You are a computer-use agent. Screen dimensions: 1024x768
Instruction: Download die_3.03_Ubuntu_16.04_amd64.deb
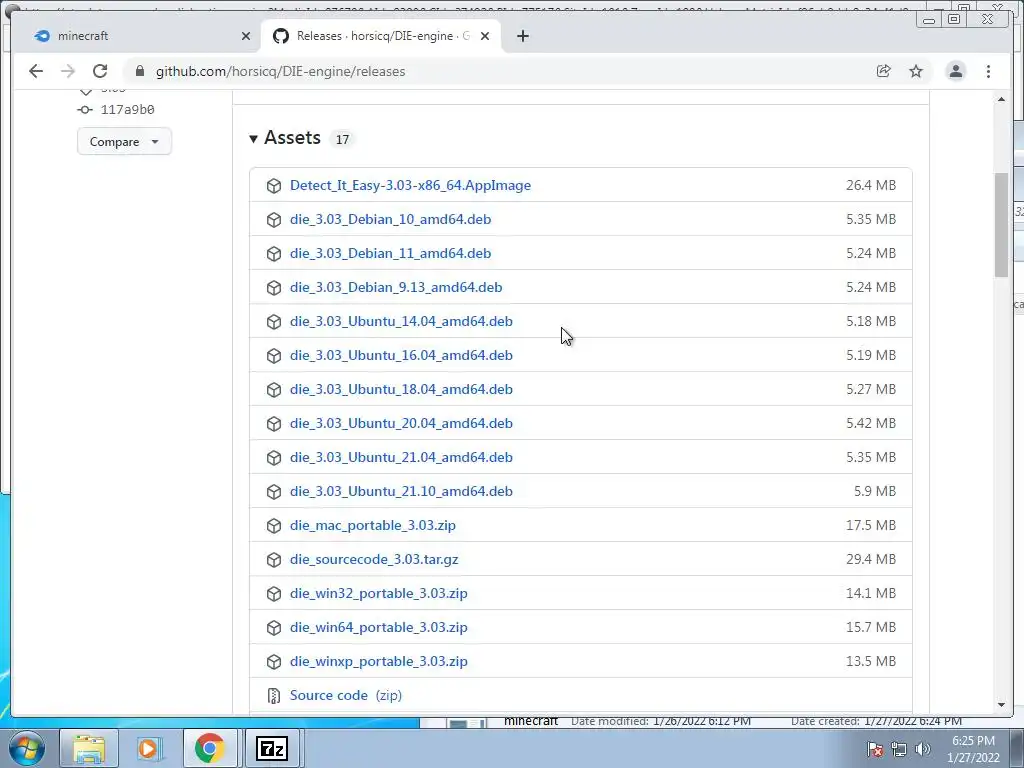(x=401, y=355)
